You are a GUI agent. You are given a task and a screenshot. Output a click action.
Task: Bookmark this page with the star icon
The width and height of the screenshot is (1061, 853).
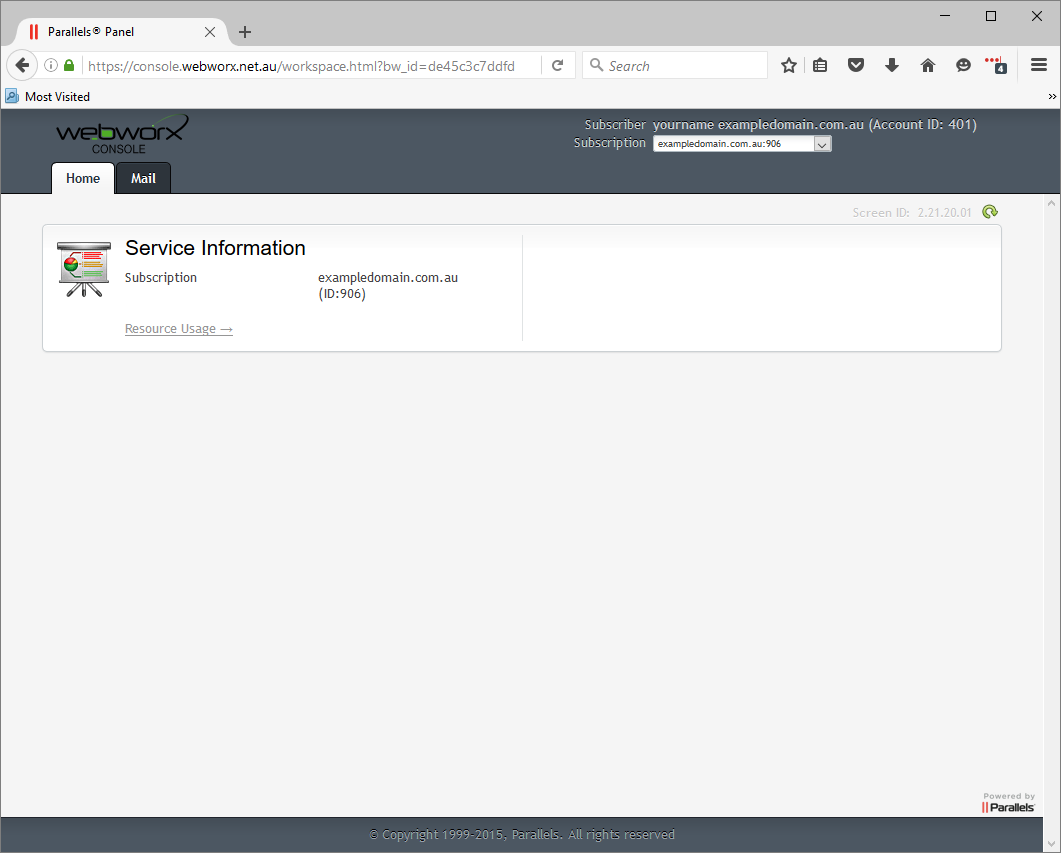789,66
